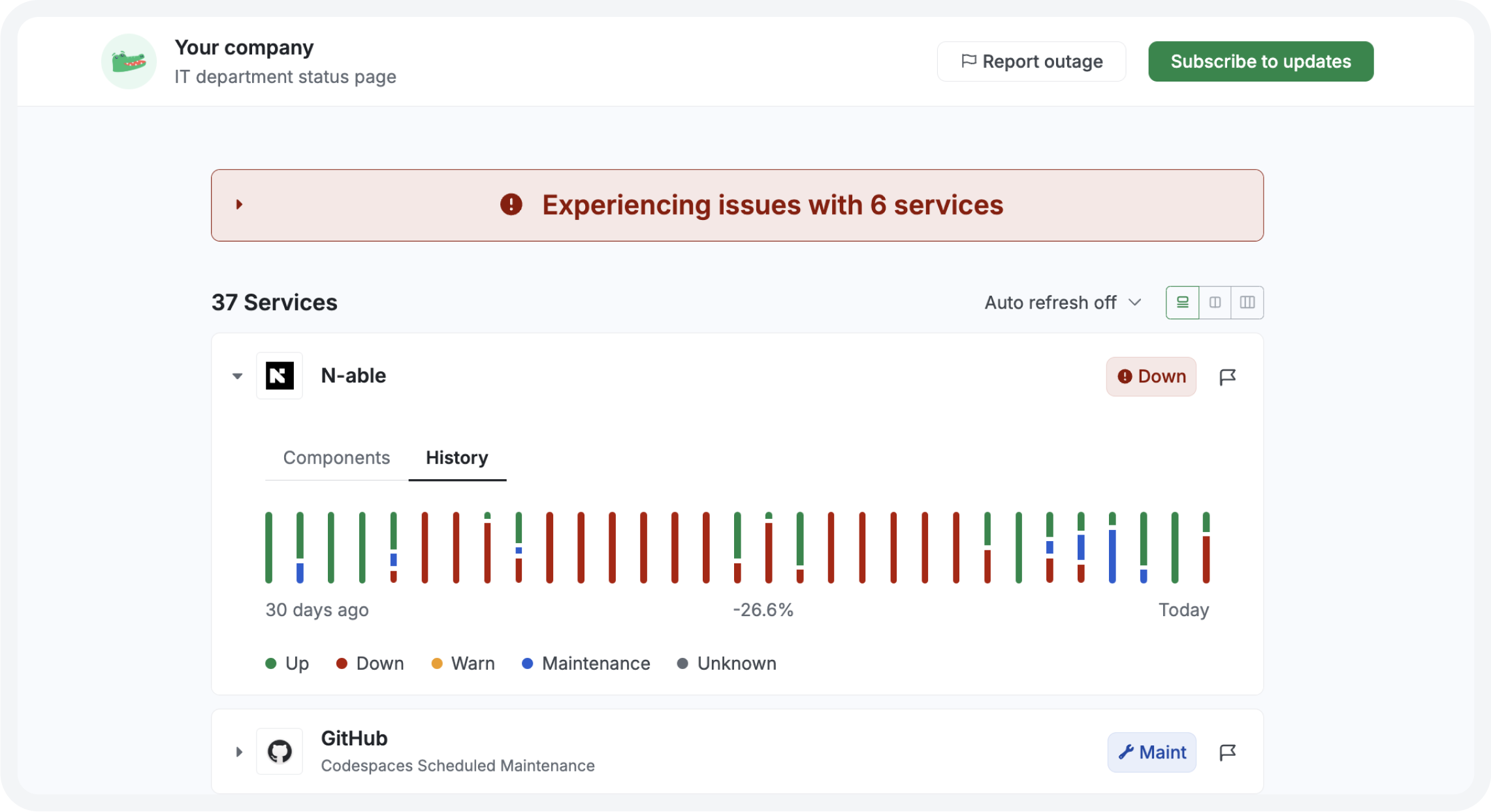Select the History tab
This screenshot has width=1491, height=812.
[457, 458]
